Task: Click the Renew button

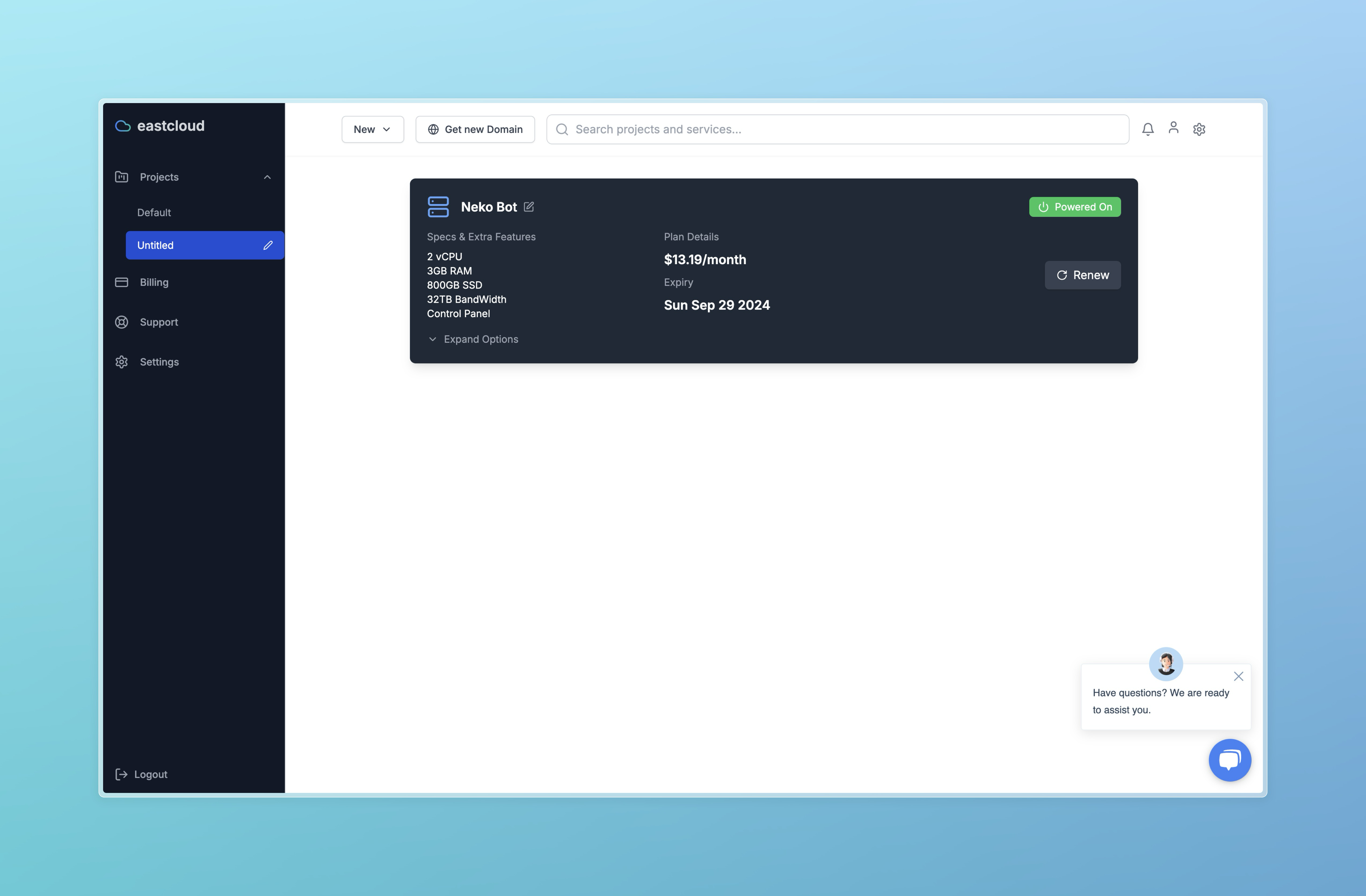Action: click(1082, 275)
